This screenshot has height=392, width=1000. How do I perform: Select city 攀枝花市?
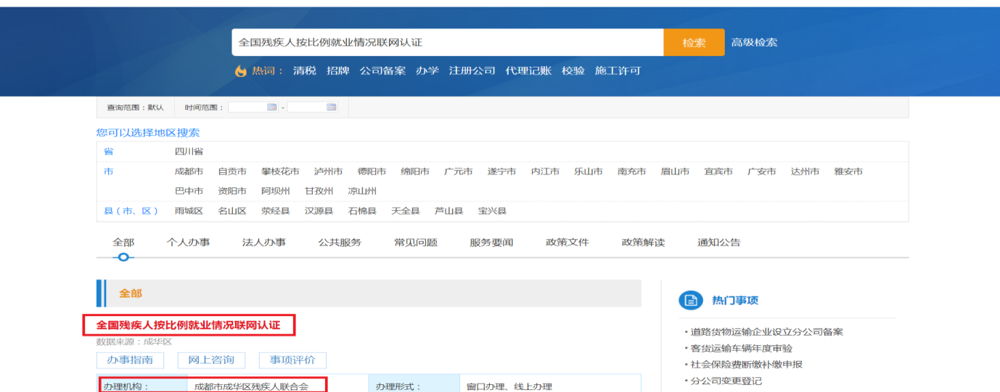[x=280, y=171]
